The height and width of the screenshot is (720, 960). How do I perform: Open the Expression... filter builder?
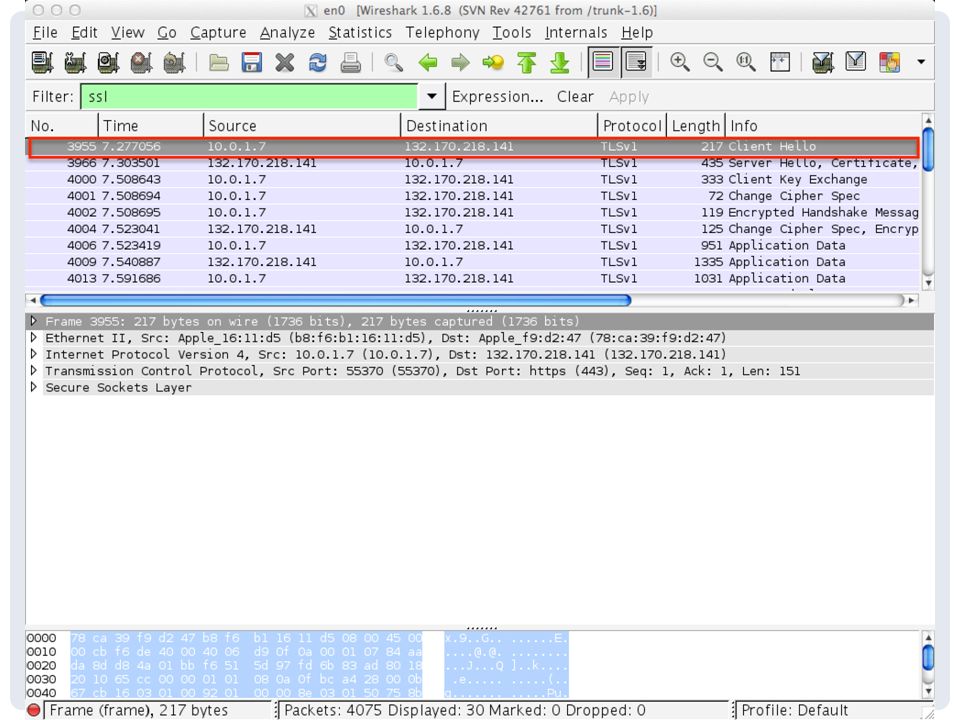497,97
